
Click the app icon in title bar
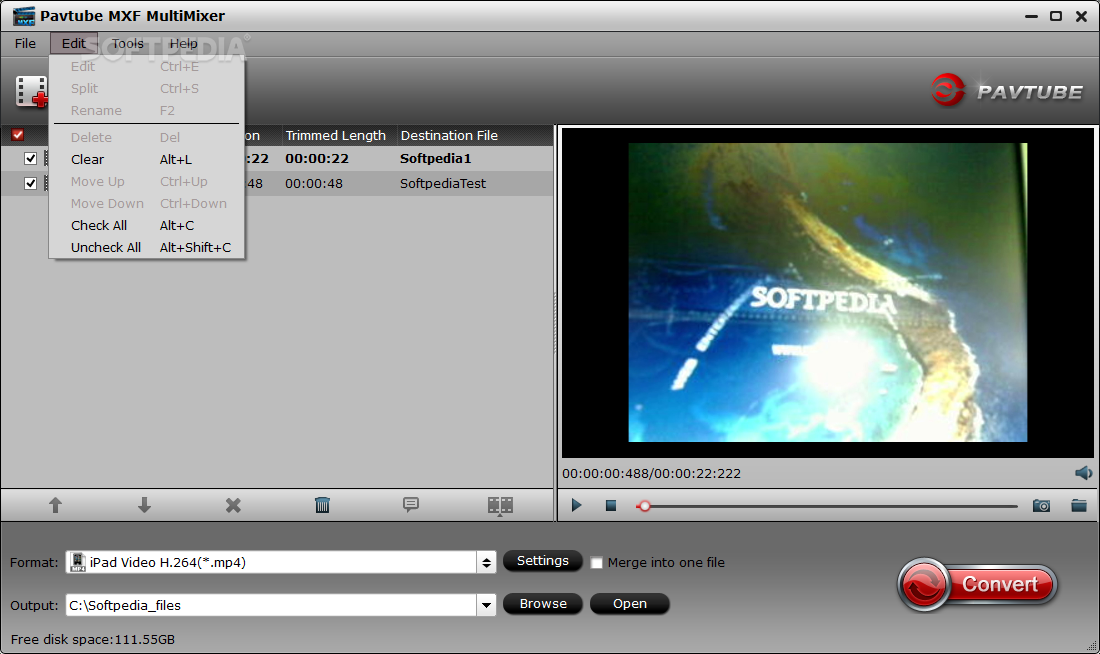tap(24, 15)
